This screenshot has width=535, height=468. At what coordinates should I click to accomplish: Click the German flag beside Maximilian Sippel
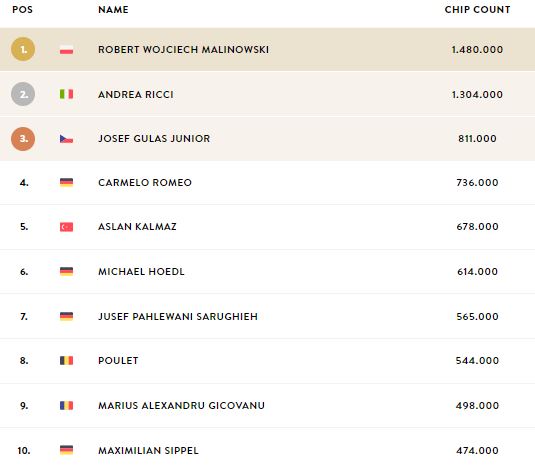(x=66, y=450)
